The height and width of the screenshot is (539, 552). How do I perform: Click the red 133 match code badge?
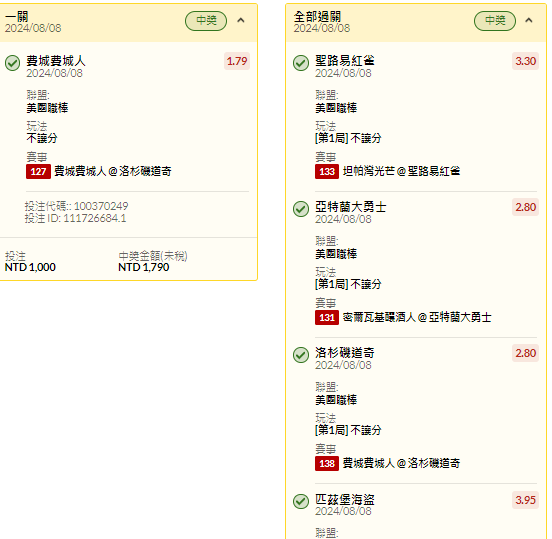coord(327,171)
